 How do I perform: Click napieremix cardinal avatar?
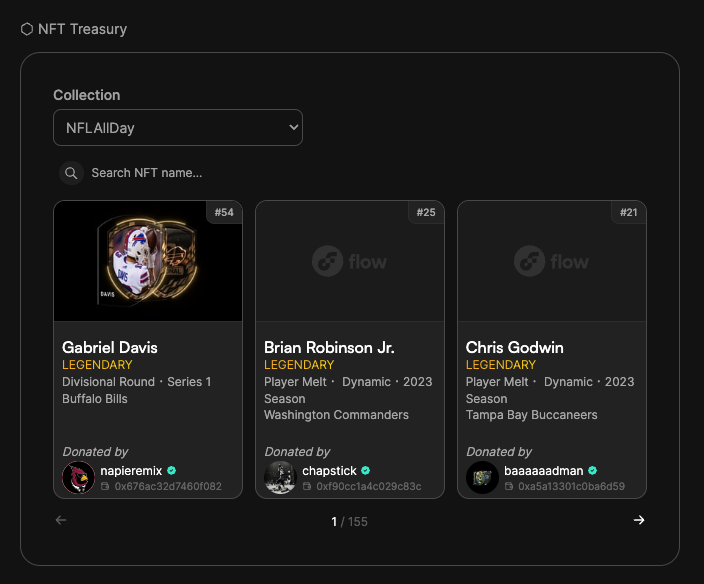pos(79,478)
